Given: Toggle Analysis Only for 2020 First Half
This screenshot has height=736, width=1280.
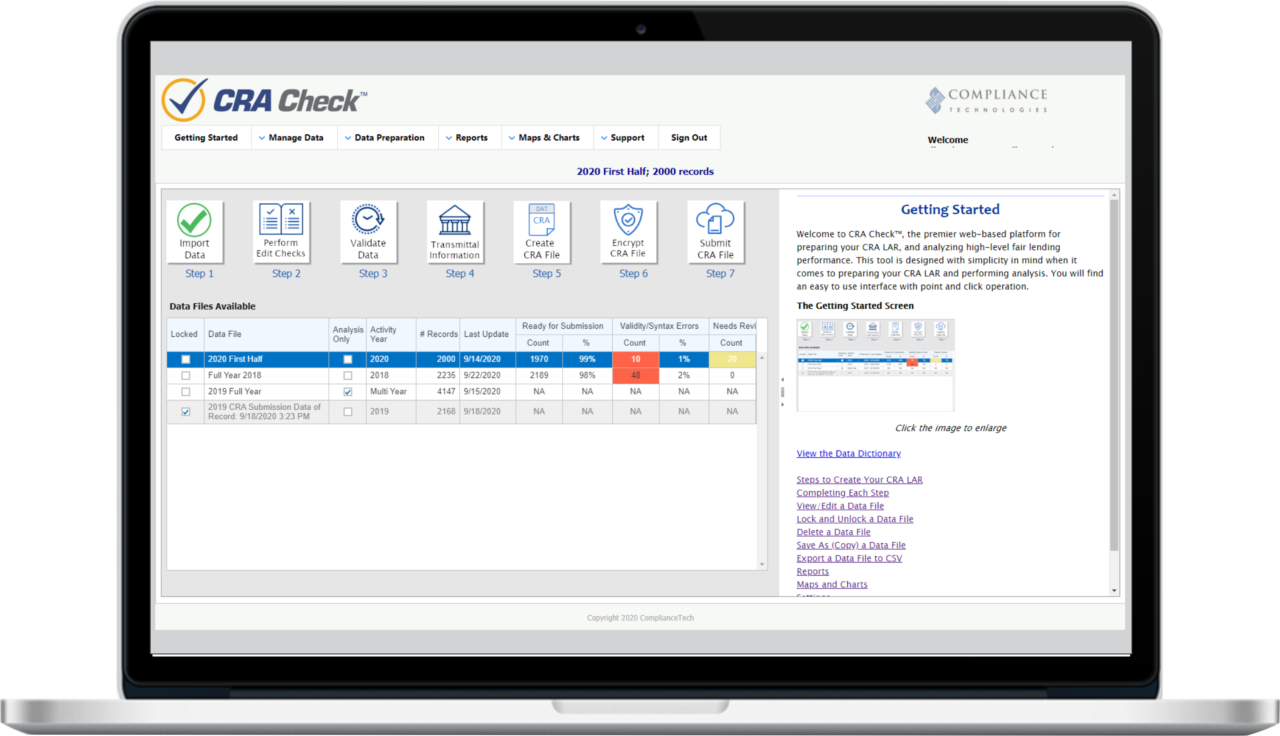Looking at the screenshot, I should coord(348,359).
